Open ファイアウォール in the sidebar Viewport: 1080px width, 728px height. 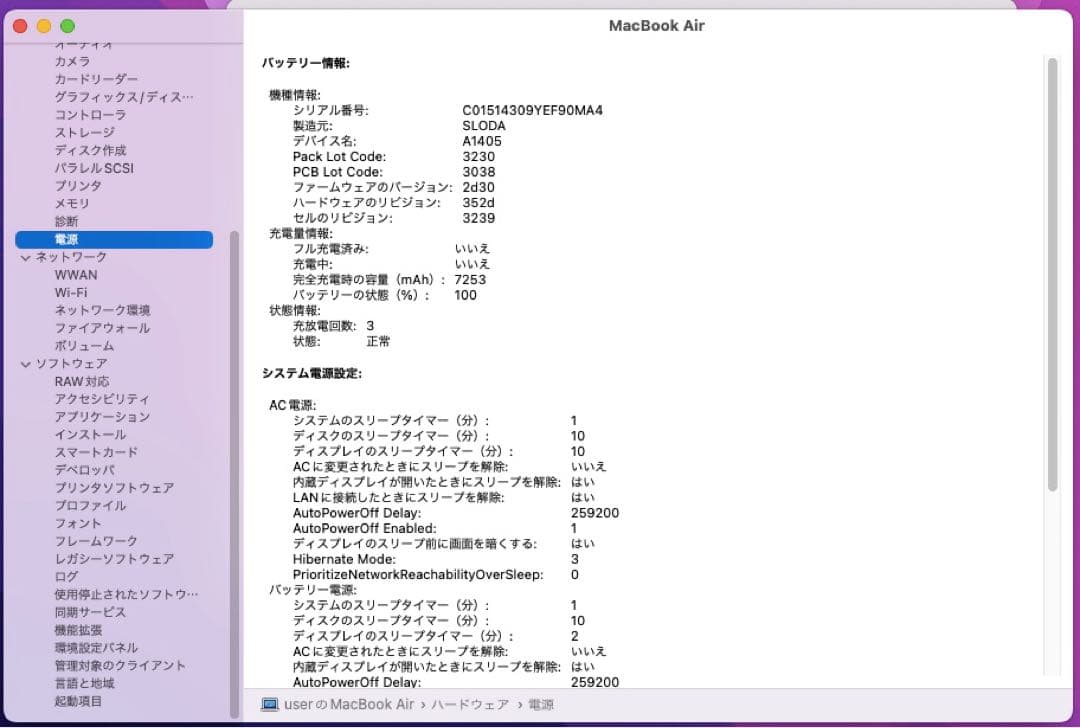click(102, 328)
